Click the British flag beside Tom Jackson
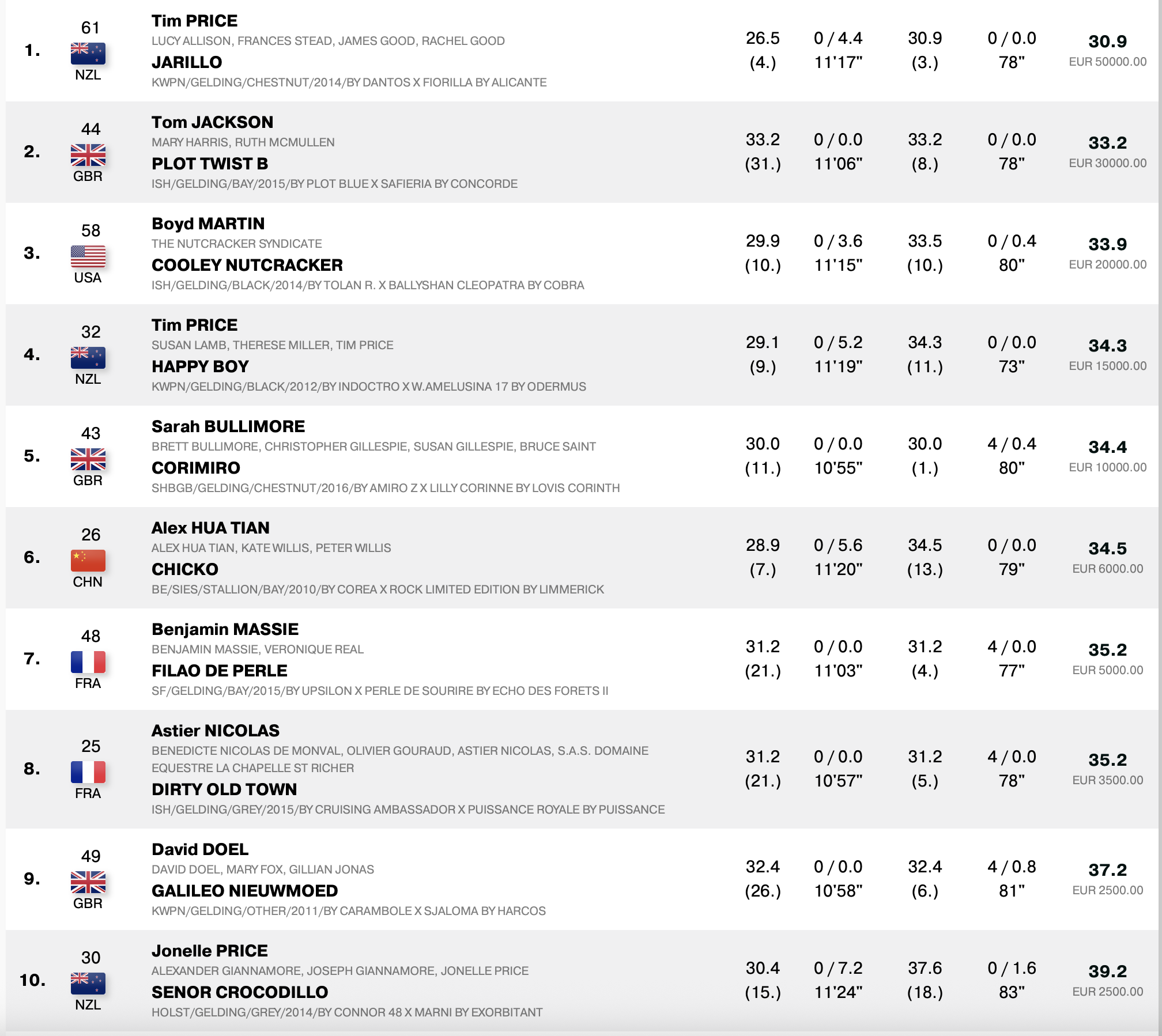 click(88, 154)
